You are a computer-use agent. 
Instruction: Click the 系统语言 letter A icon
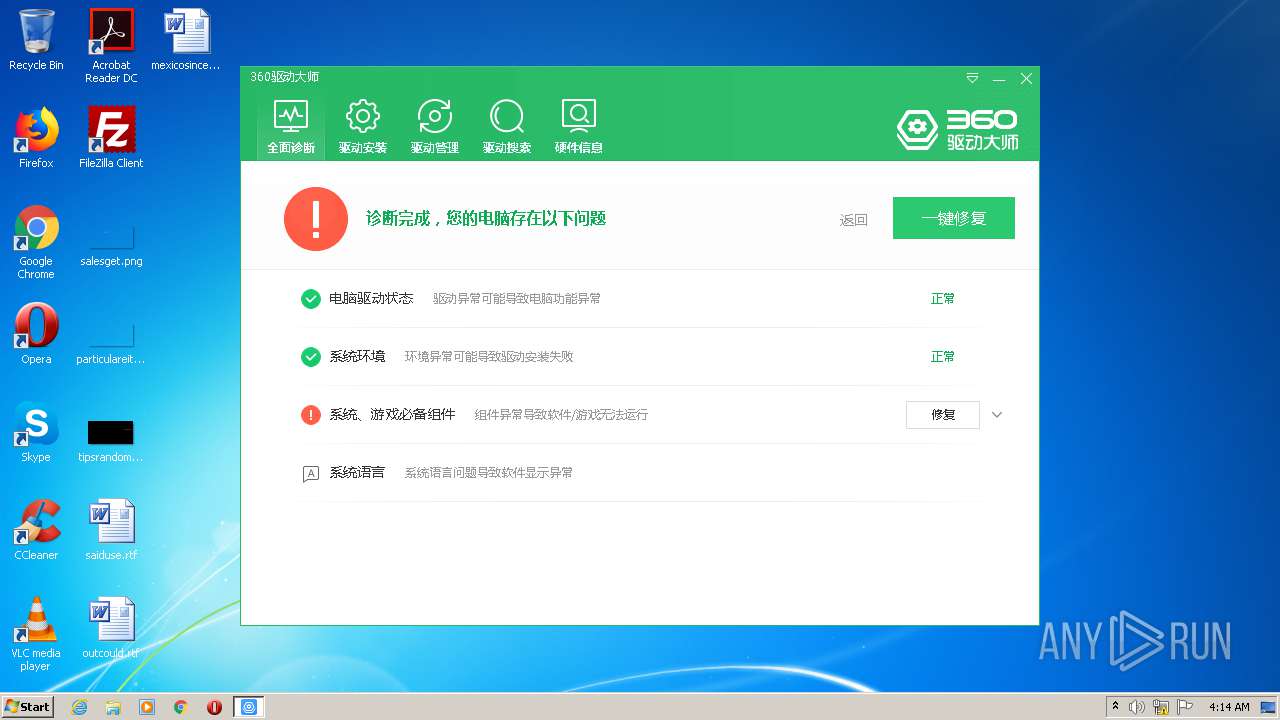click(311, 473)
